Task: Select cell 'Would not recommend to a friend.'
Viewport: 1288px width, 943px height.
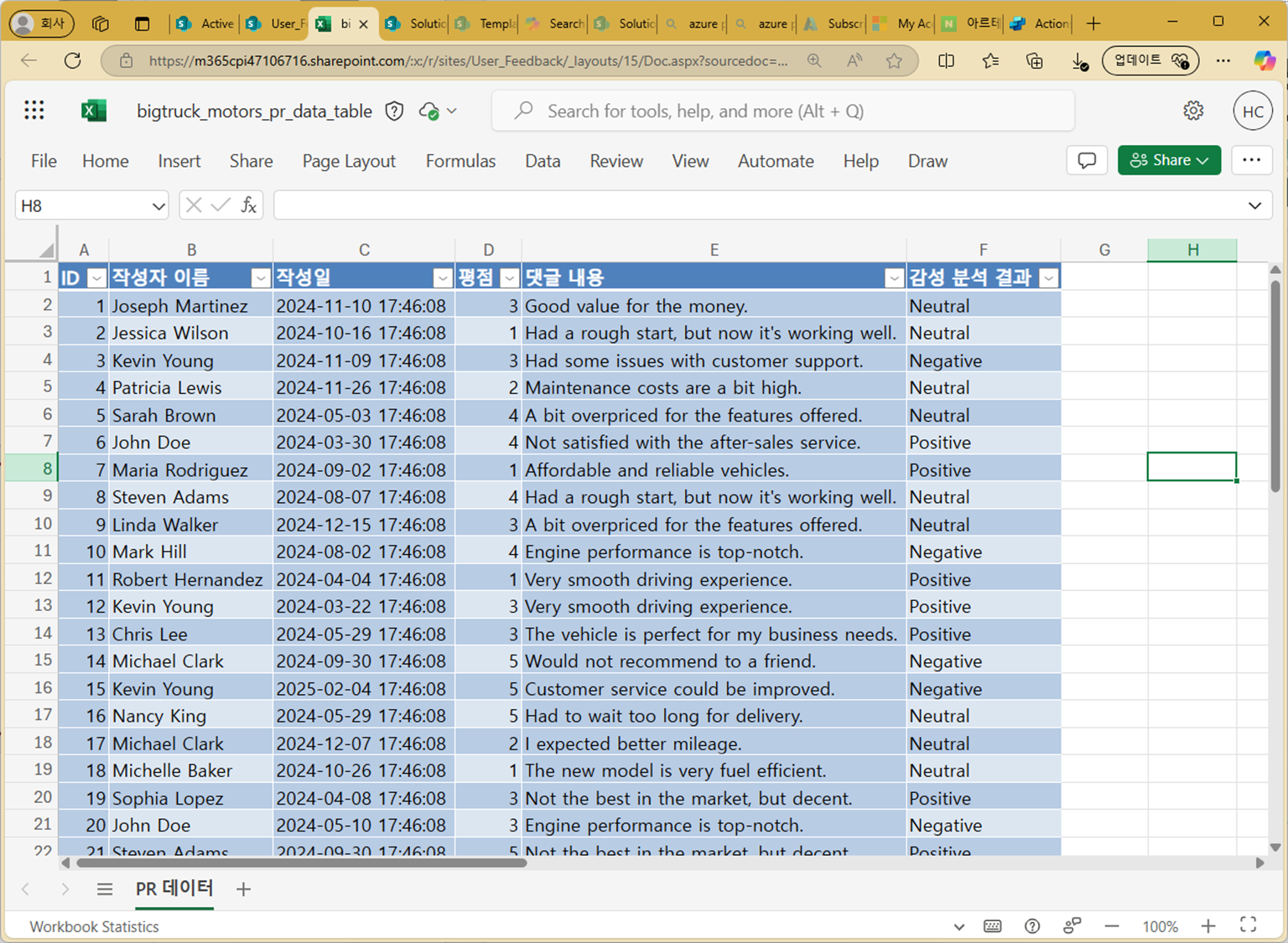Action: pyautogui.click(x=714, y=661)
